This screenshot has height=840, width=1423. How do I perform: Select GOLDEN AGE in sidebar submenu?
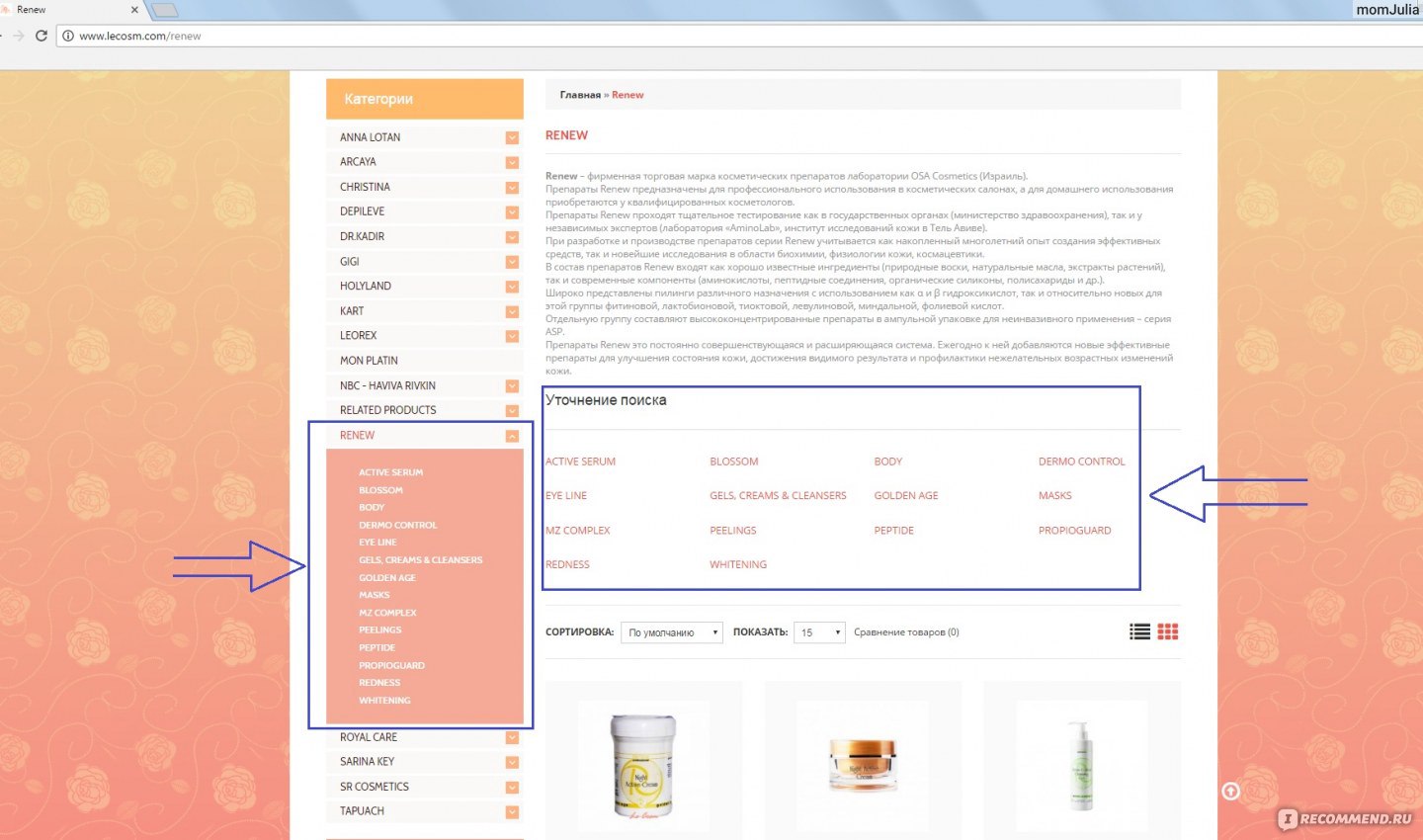tap(386, 577)
